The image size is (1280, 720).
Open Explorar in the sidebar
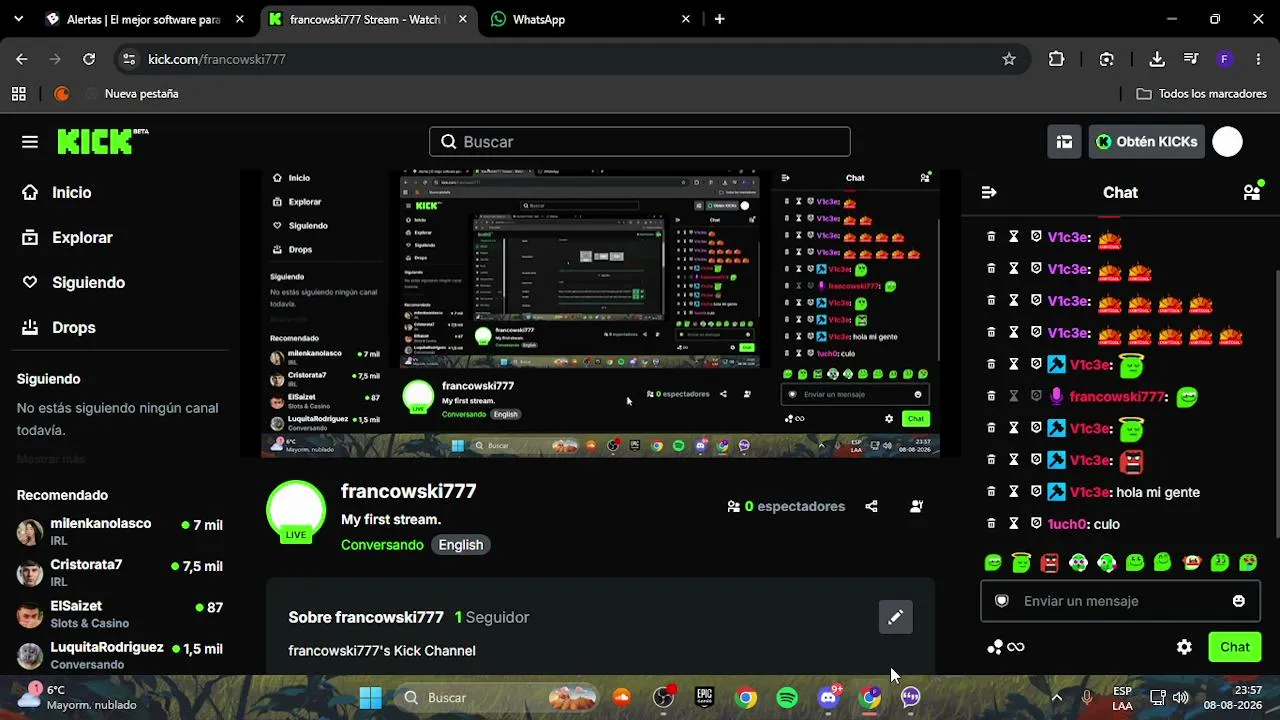click(68, 237)
